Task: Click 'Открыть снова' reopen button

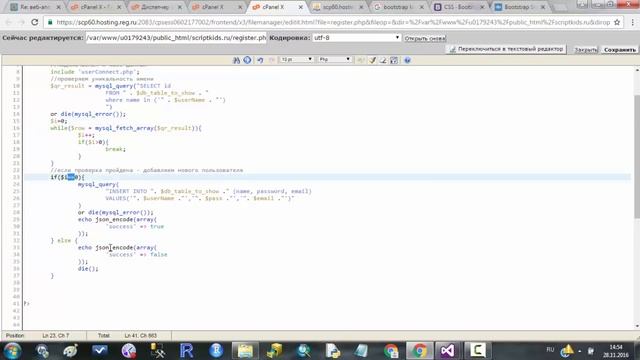Action: (425, 38)
